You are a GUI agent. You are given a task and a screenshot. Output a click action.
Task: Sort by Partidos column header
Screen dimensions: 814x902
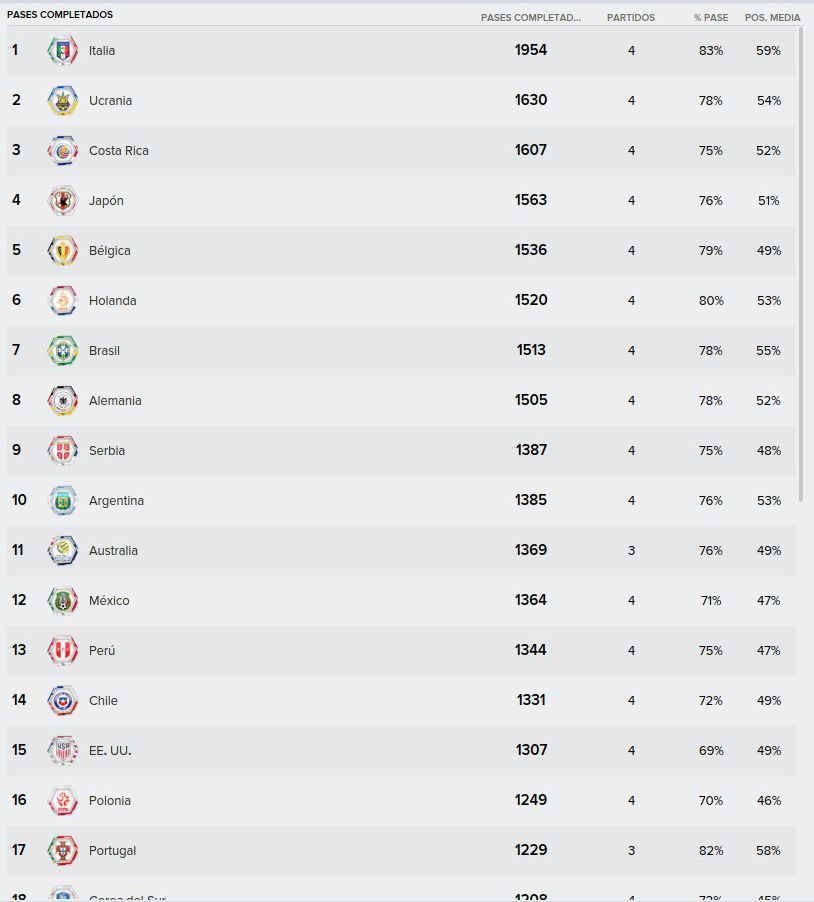pos(630,18)
